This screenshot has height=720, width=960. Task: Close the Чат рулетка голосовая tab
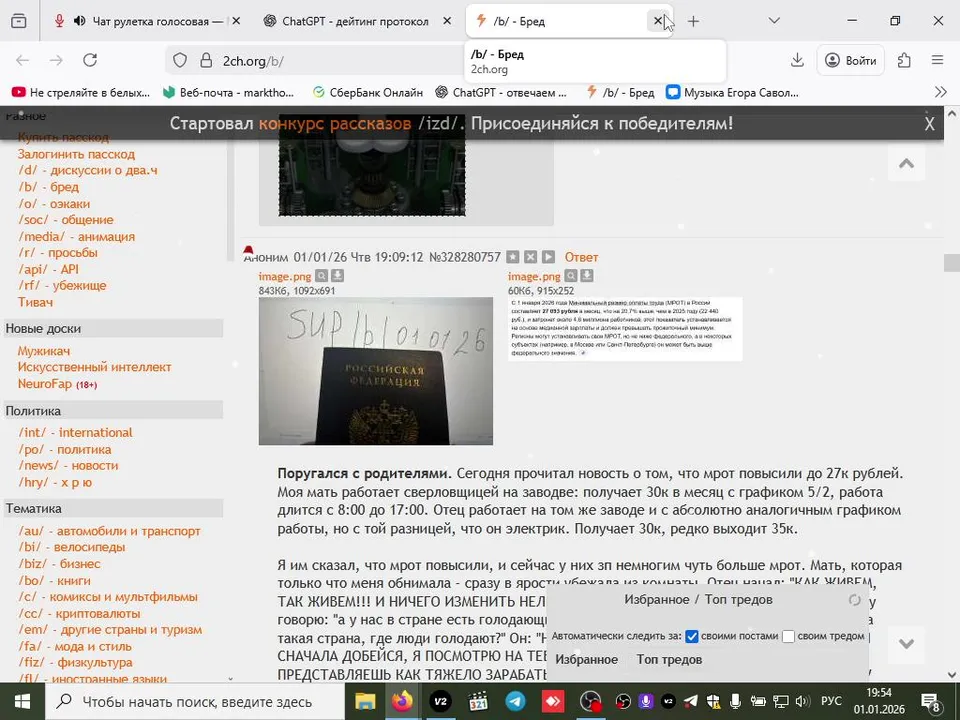coord(236,21)
